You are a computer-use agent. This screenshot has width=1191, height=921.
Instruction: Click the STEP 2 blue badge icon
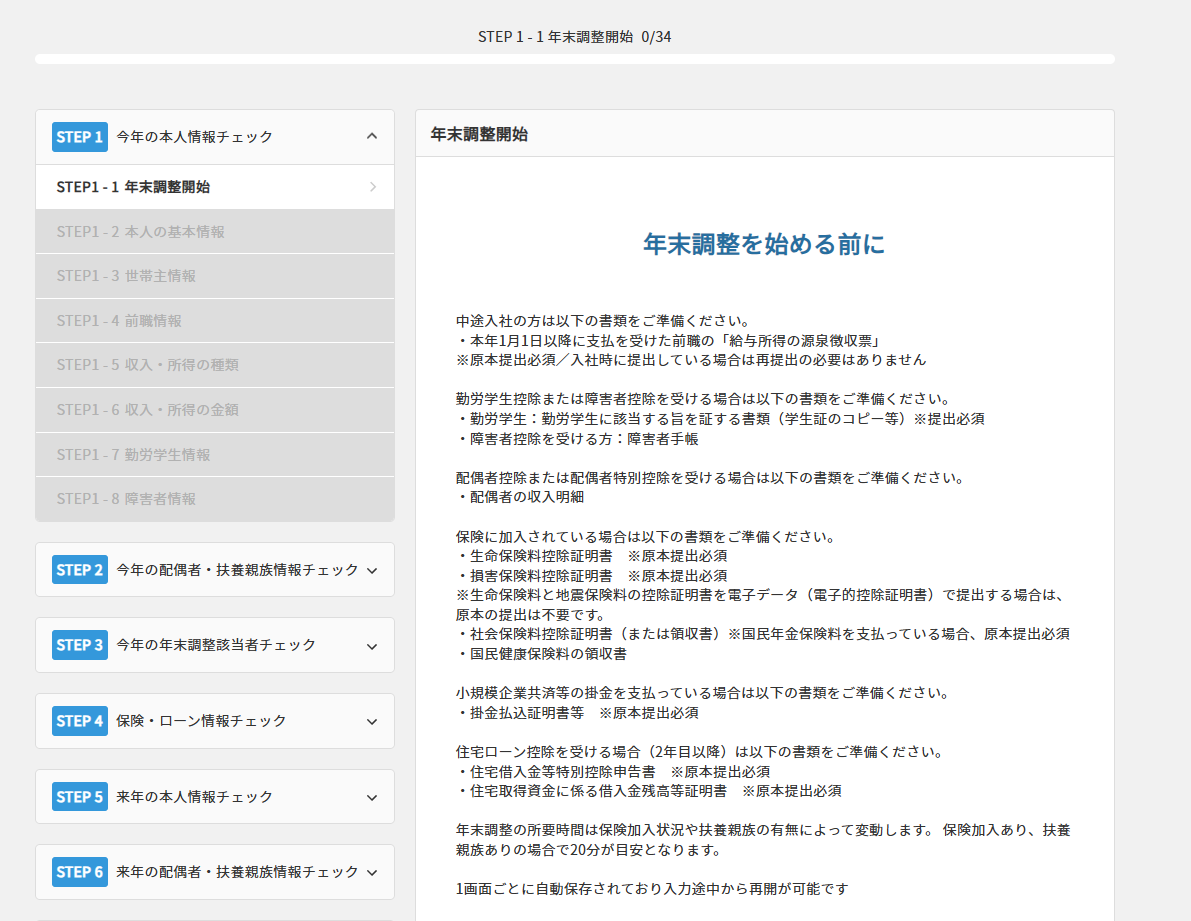[78, 569]
